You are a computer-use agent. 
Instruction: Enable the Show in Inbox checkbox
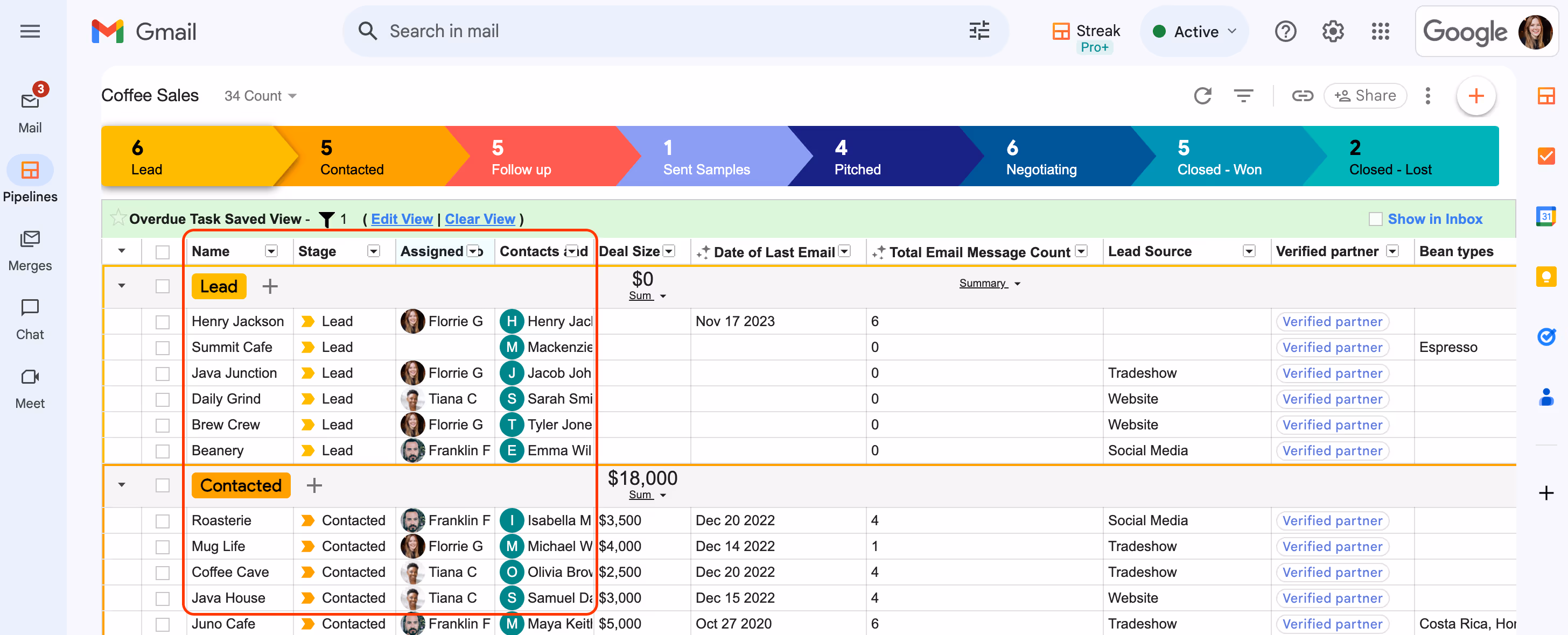coord(1375,219)
